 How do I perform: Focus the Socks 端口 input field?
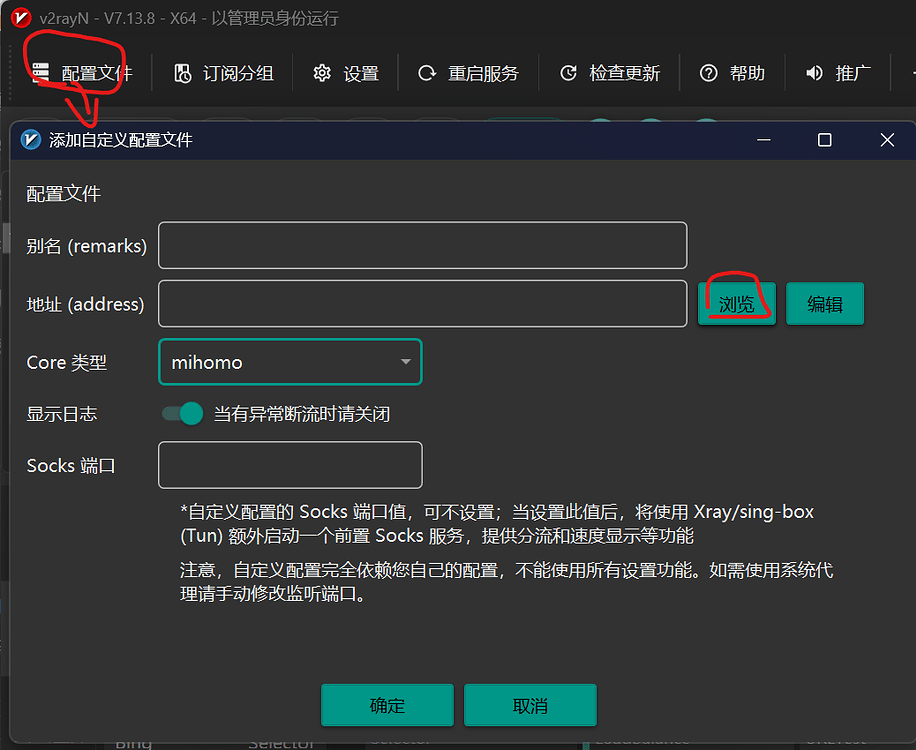coord(290,465)
